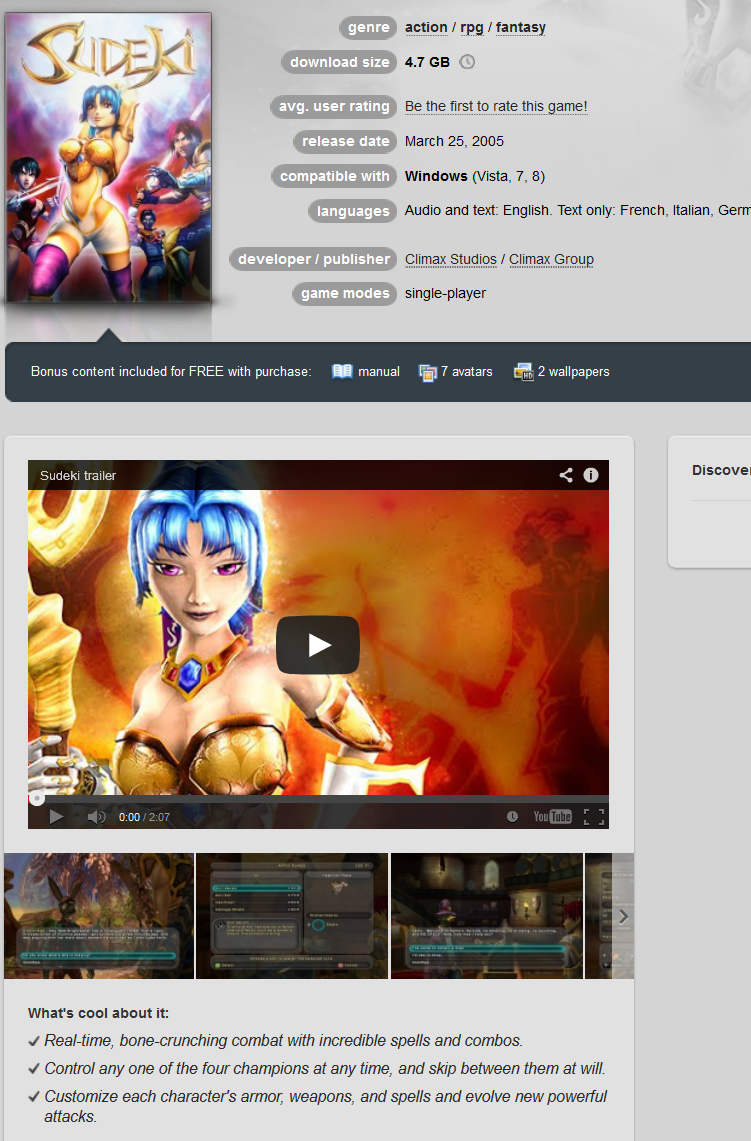Click the '4.7 GB' download size value

(x=427, y=62)
